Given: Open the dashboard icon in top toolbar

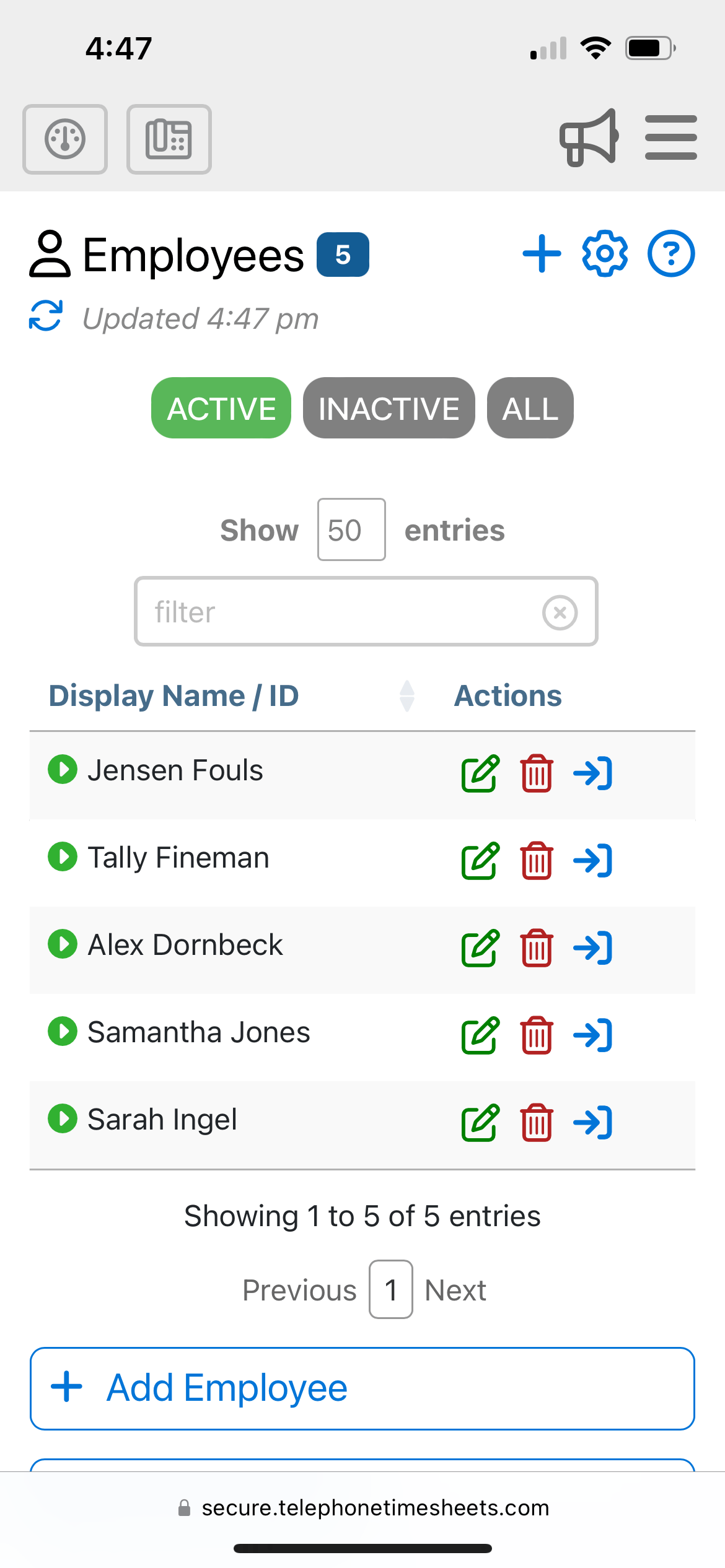Looking at the screenshot, I should tap(64, 139).
